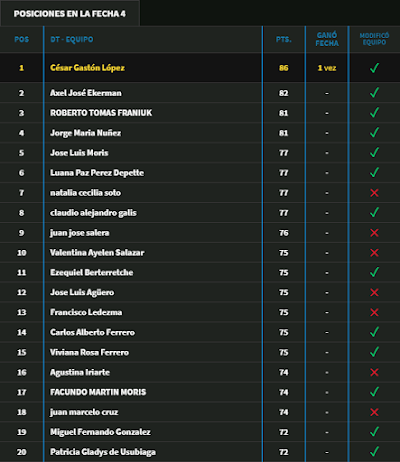Click green checkmark for Axel José Ekerman
The width and height of the screenshot is (400, 462).
point(374,92)
